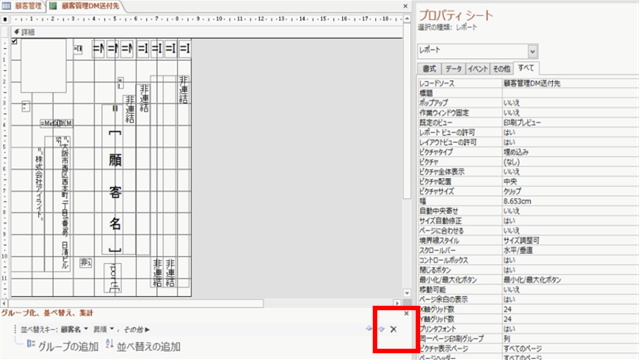The height and width of the screenshot is (360, 640).
Task: Select the 顧客管理 document tab
Action: pos(23,6)
